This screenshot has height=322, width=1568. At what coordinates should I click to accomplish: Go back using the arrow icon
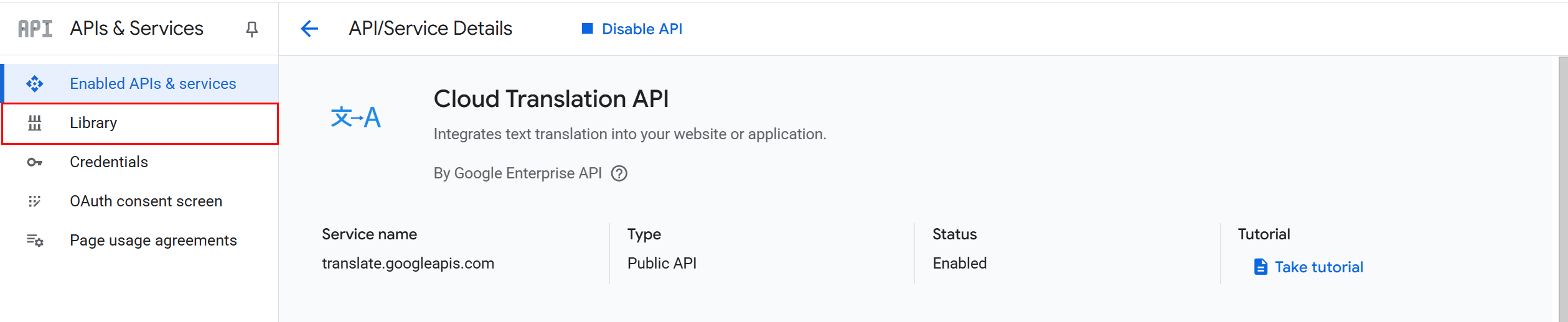pos(309,29)
